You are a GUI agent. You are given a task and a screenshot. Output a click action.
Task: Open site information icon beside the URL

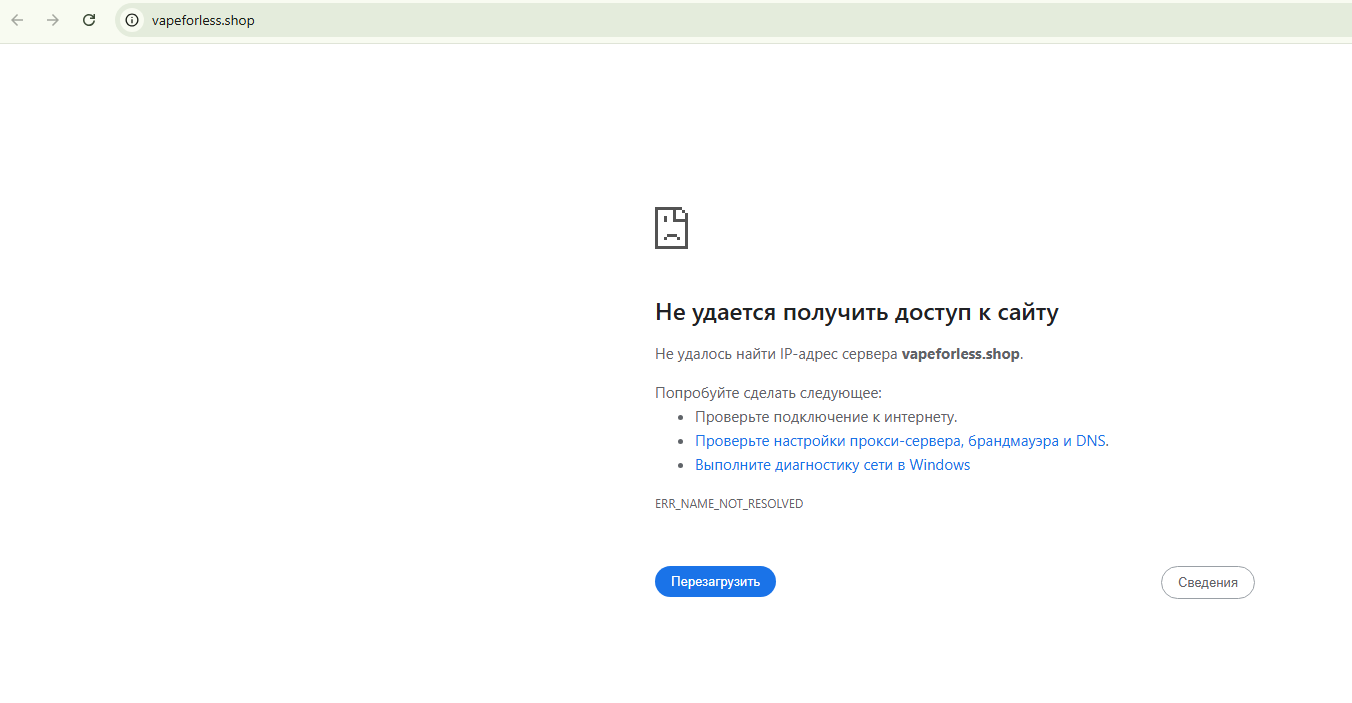(x=132, y=20)
